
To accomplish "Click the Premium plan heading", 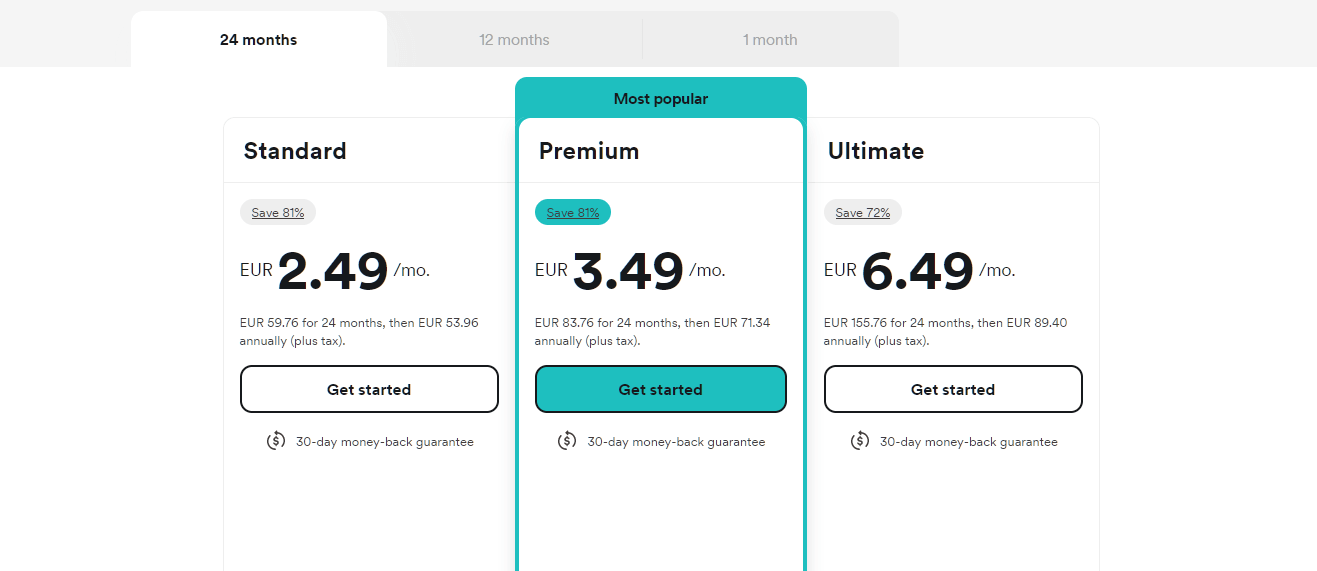I will tap(589, 151).
